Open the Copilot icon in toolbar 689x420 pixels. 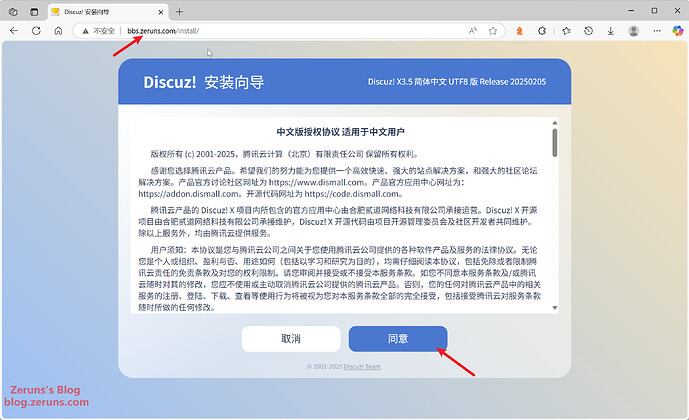coord(678,31)
